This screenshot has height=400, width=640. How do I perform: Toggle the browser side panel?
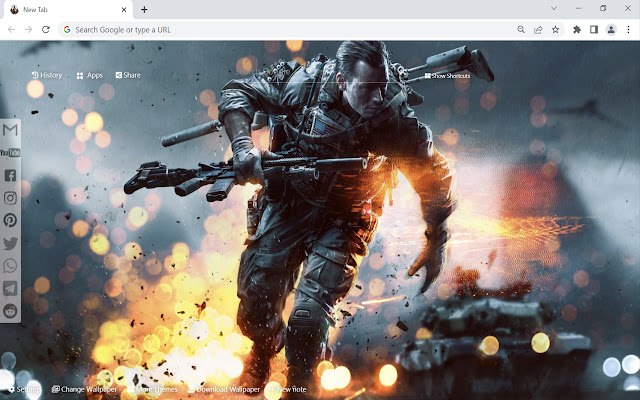[x=594, y=29]
